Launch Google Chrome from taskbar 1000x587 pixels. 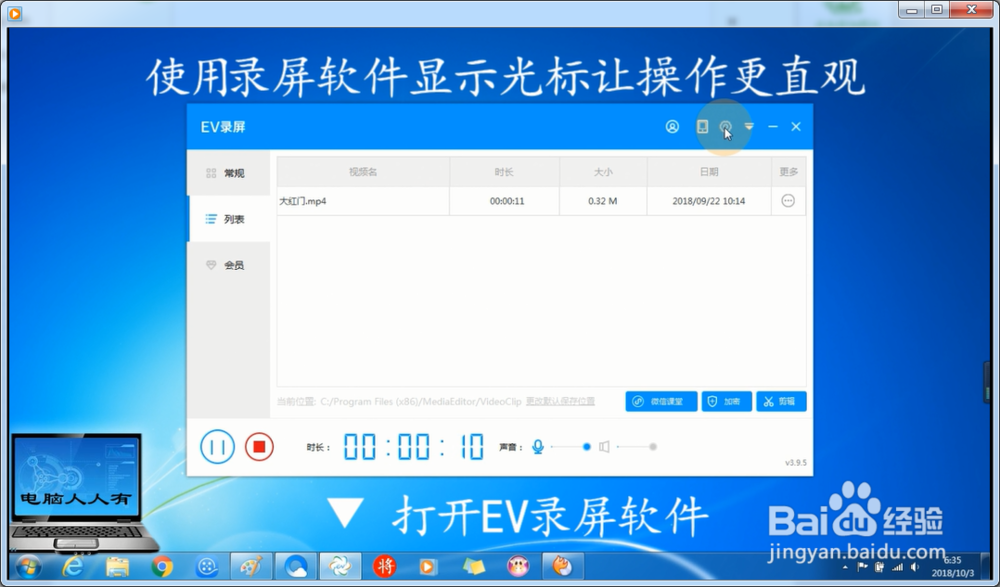(x=162, y=567)
